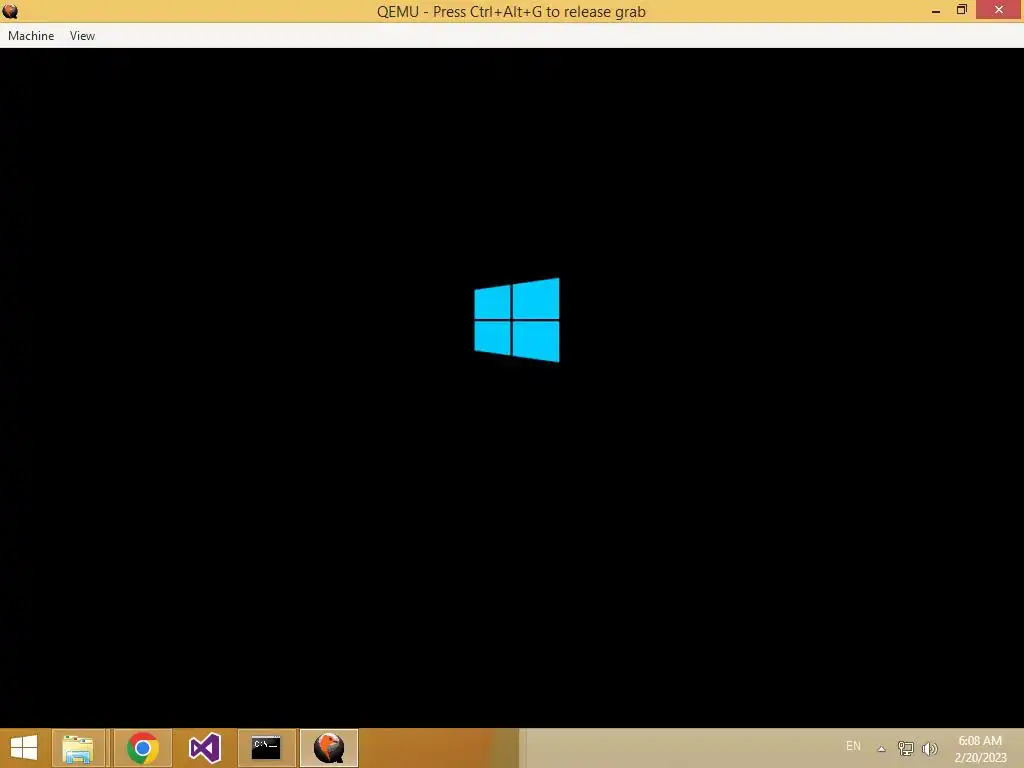This screenshot has height=768, width=1024.
Task: Click the Windows Start button on the taskbar
Action: 24,748
